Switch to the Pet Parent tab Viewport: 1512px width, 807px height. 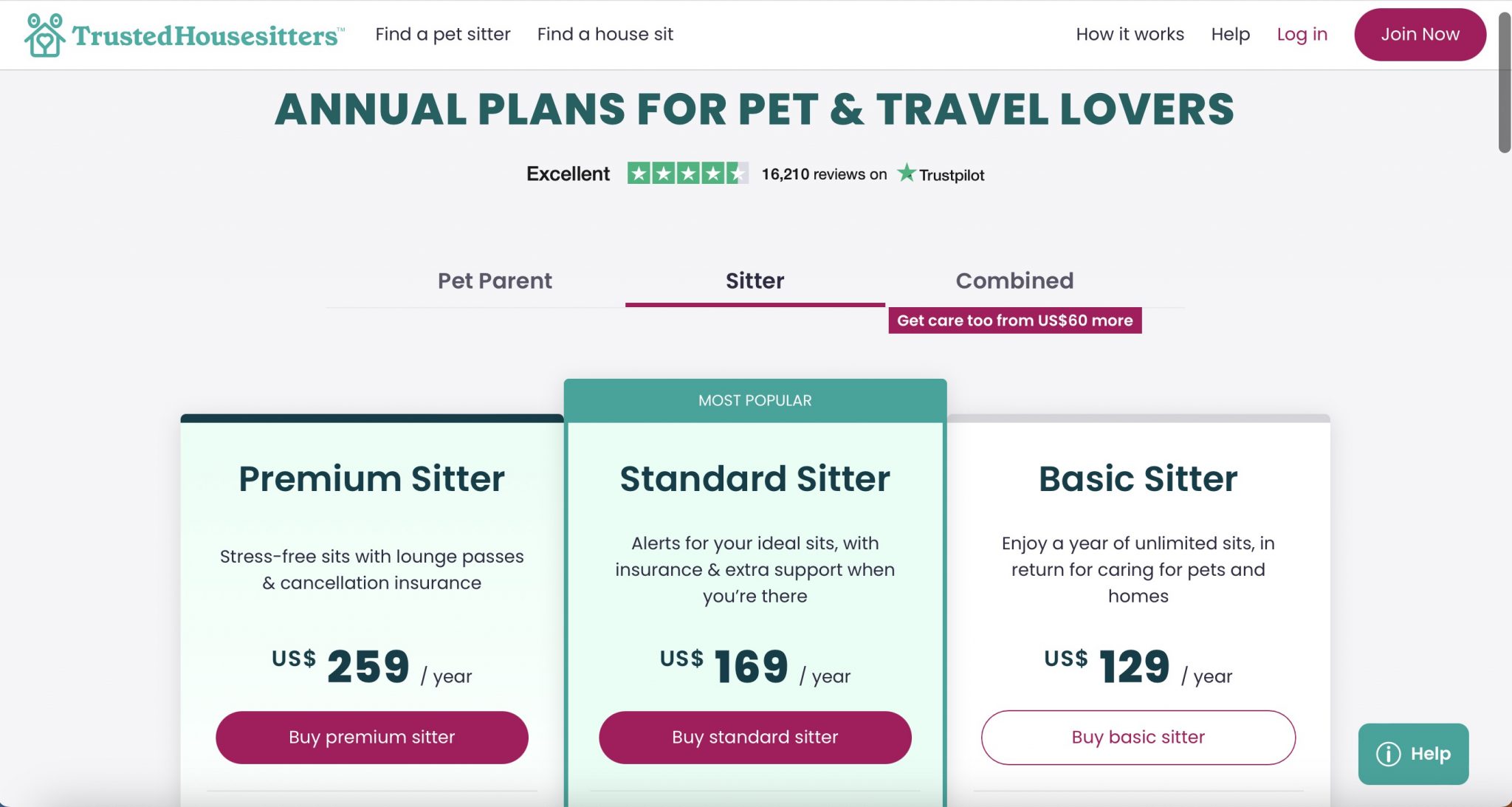(x=495, y=281)
